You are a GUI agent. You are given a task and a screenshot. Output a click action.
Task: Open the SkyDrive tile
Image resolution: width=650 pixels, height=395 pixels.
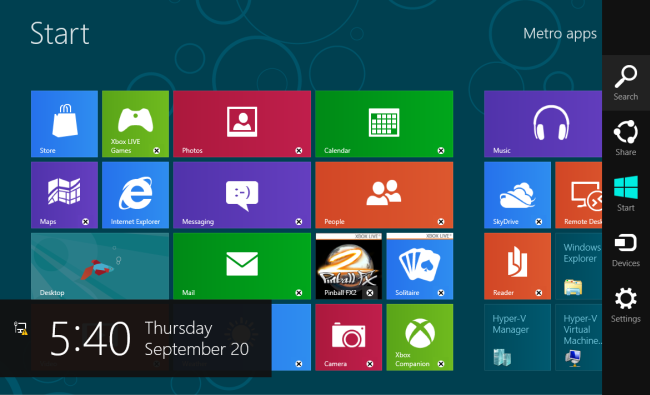[517, 195]
